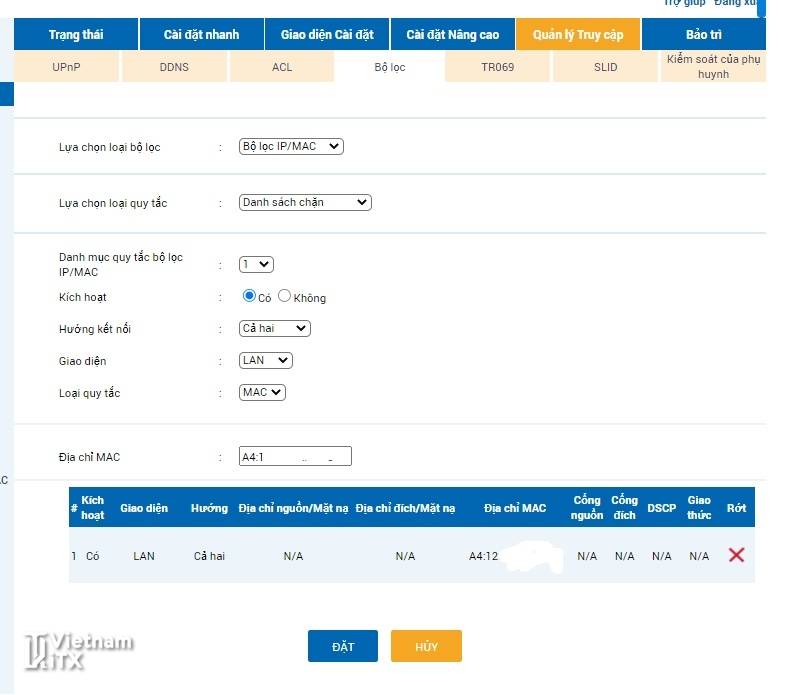Open "Kiểm soát của phụ huynh" sub-tab
The image size is (789, 695).
click(712, 67)
